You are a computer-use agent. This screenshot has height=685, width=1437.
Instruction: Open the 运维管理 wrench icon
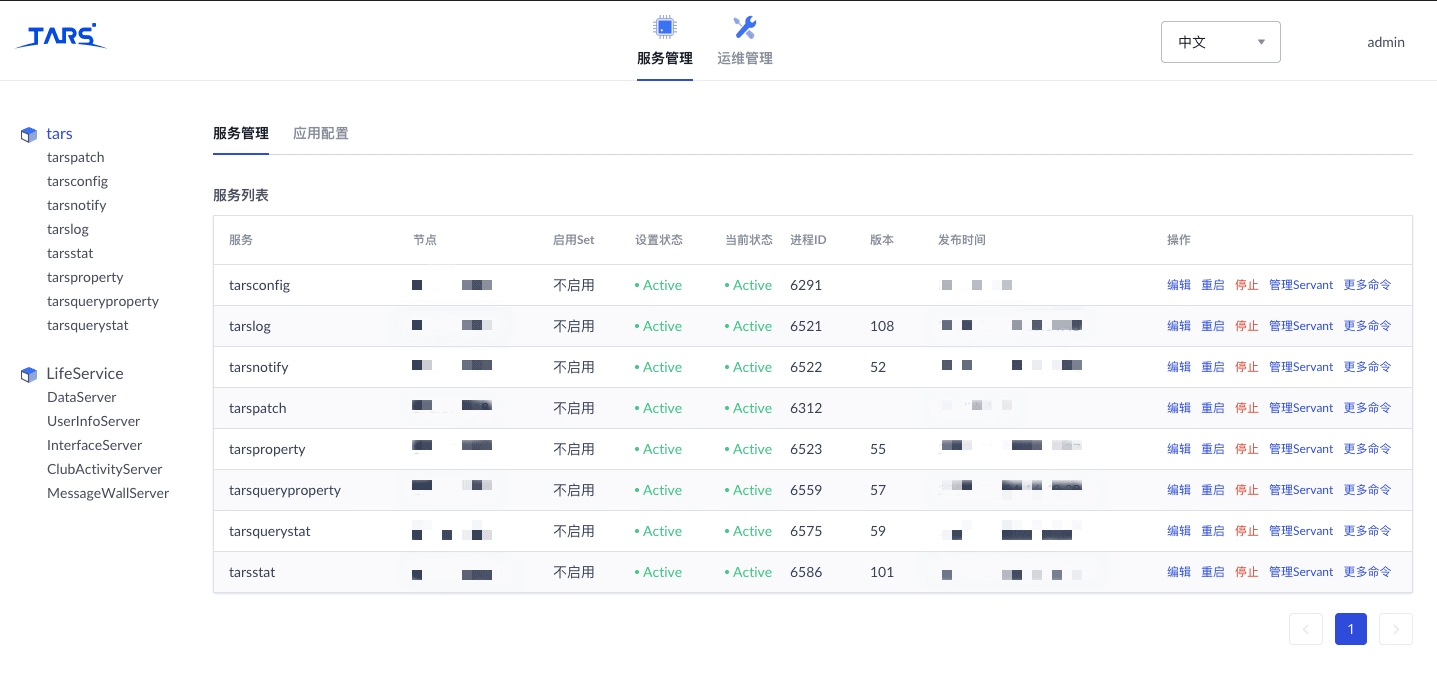(x=744, y=27)
